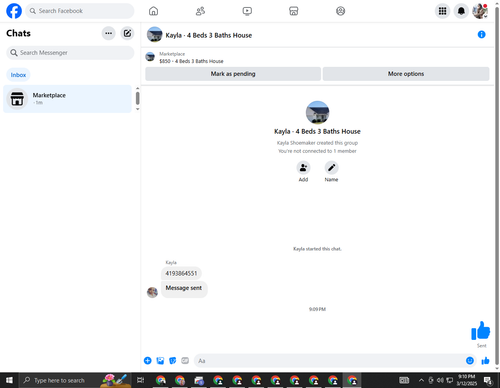Image resolution: width=500 pixels, height=388 pixels.
Task: Click the large house group photo
Action: pyautogui.click(x=317, y=112)
